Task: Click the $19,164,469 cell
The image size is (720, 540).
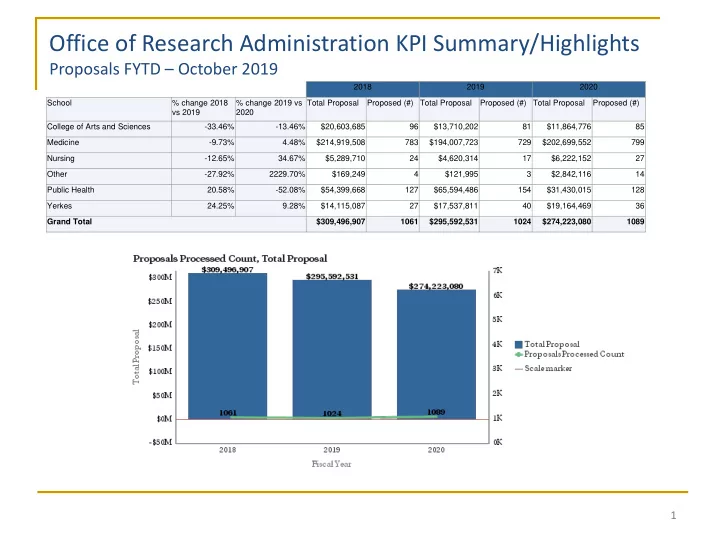Action: pyautogui.click(x=562, y=206)
